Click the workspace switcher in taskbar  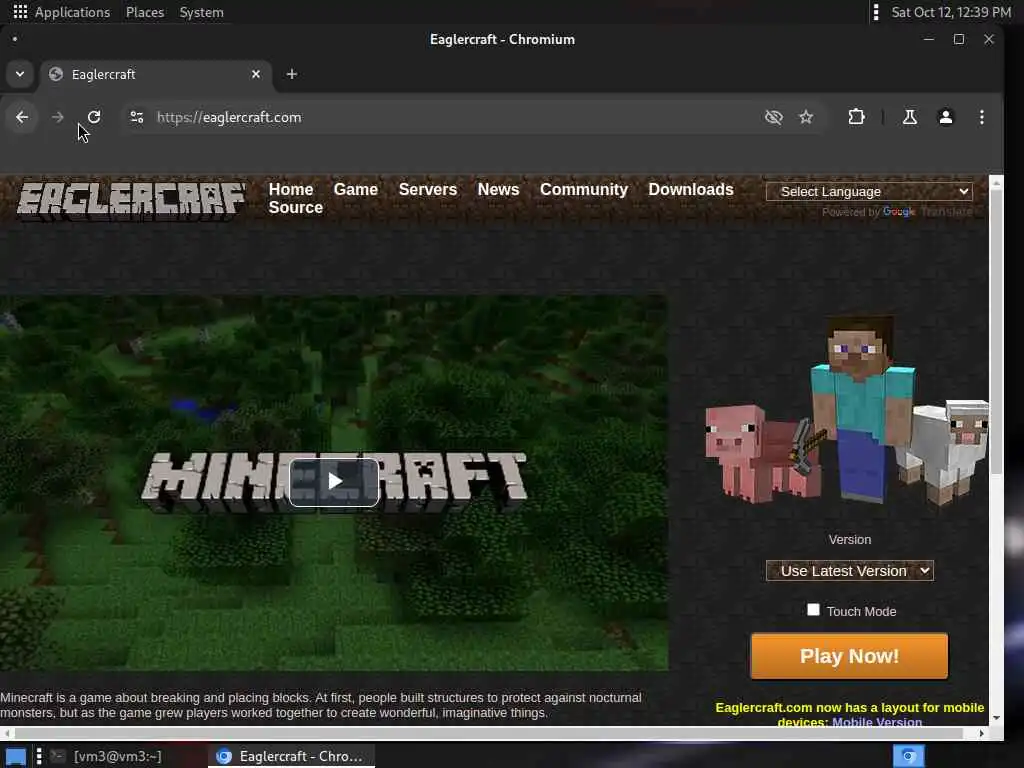pos(908,756)
